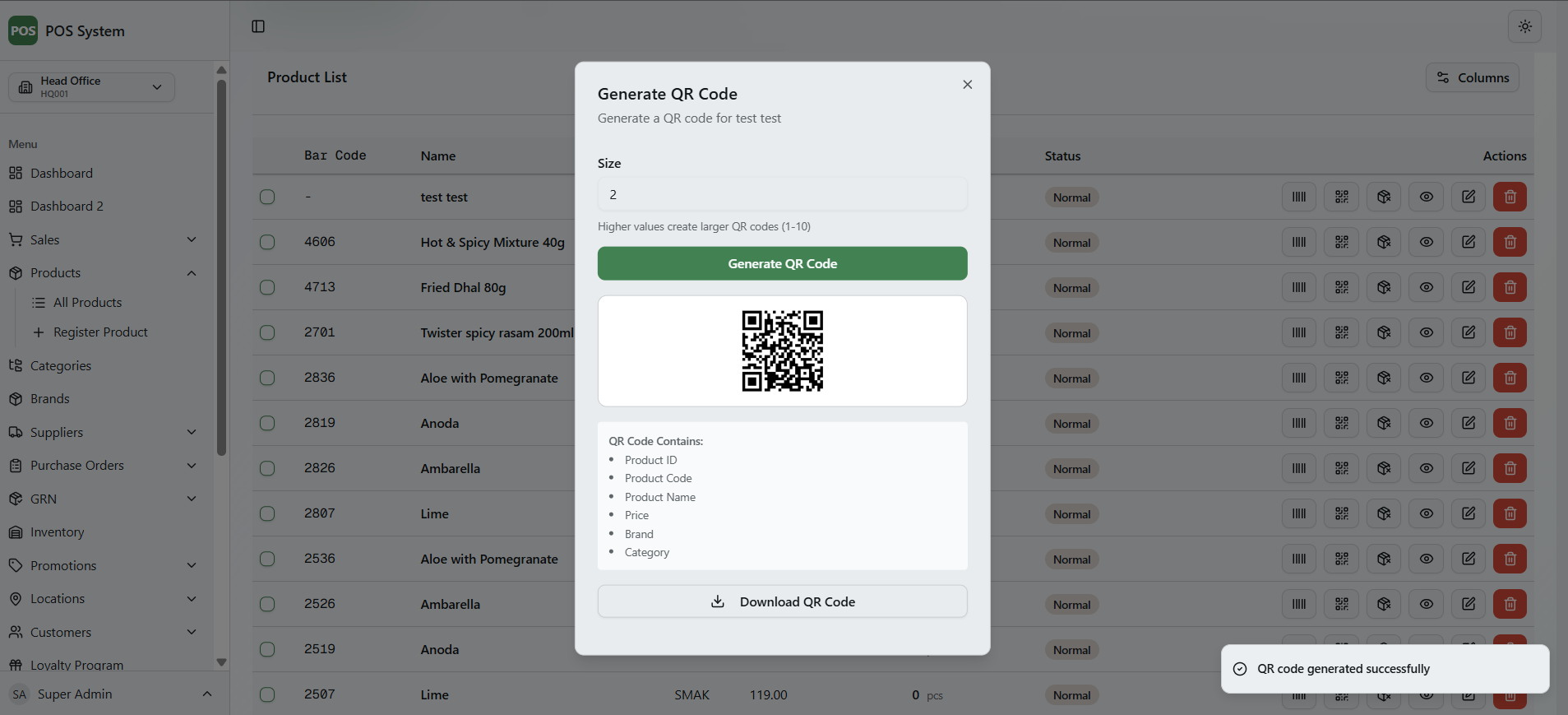The image size is (1568, 715).
Task: Check the row with bar code 2701
Action: [267, 332]
